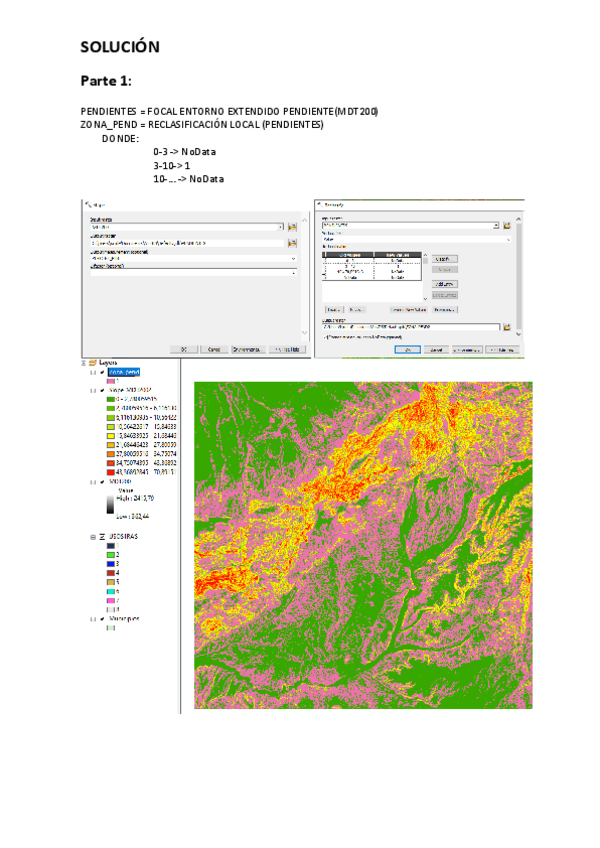Toggle visibility checkbox of the zona_pend layer
This screenshot has width=600, height=848.
(x=102, y=371)
